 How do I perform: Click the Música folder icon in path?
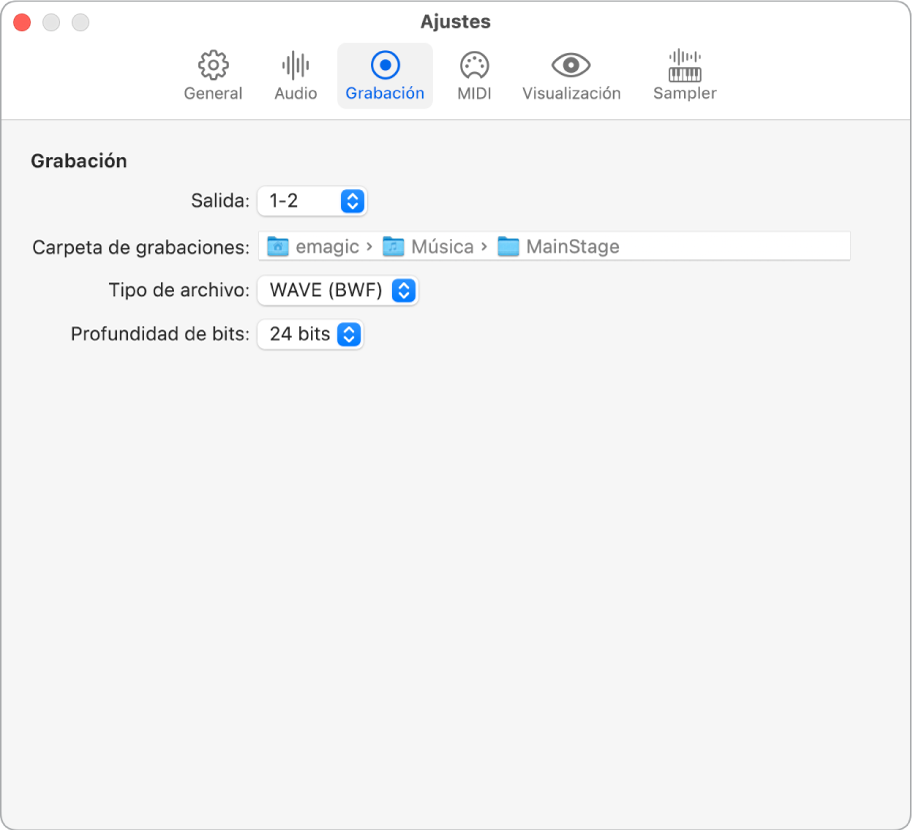pyautogui.click(x=394, y=247)
